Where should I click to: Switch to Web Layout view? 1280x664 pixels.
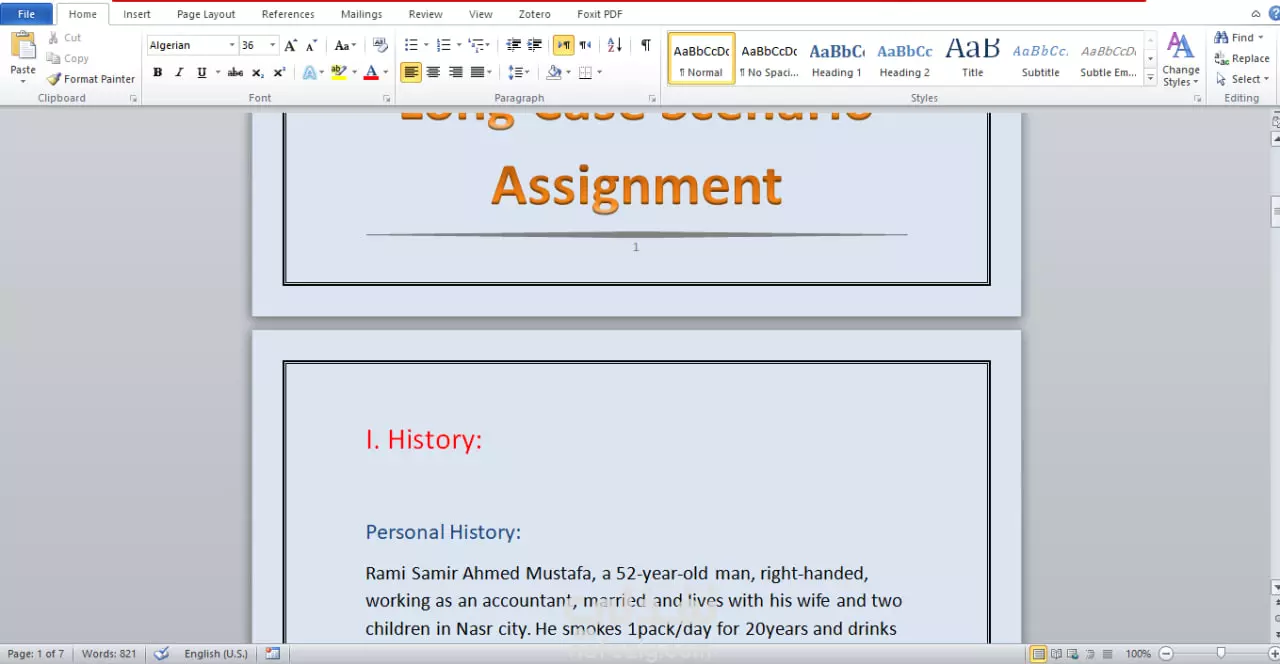tap(1074, 654)
